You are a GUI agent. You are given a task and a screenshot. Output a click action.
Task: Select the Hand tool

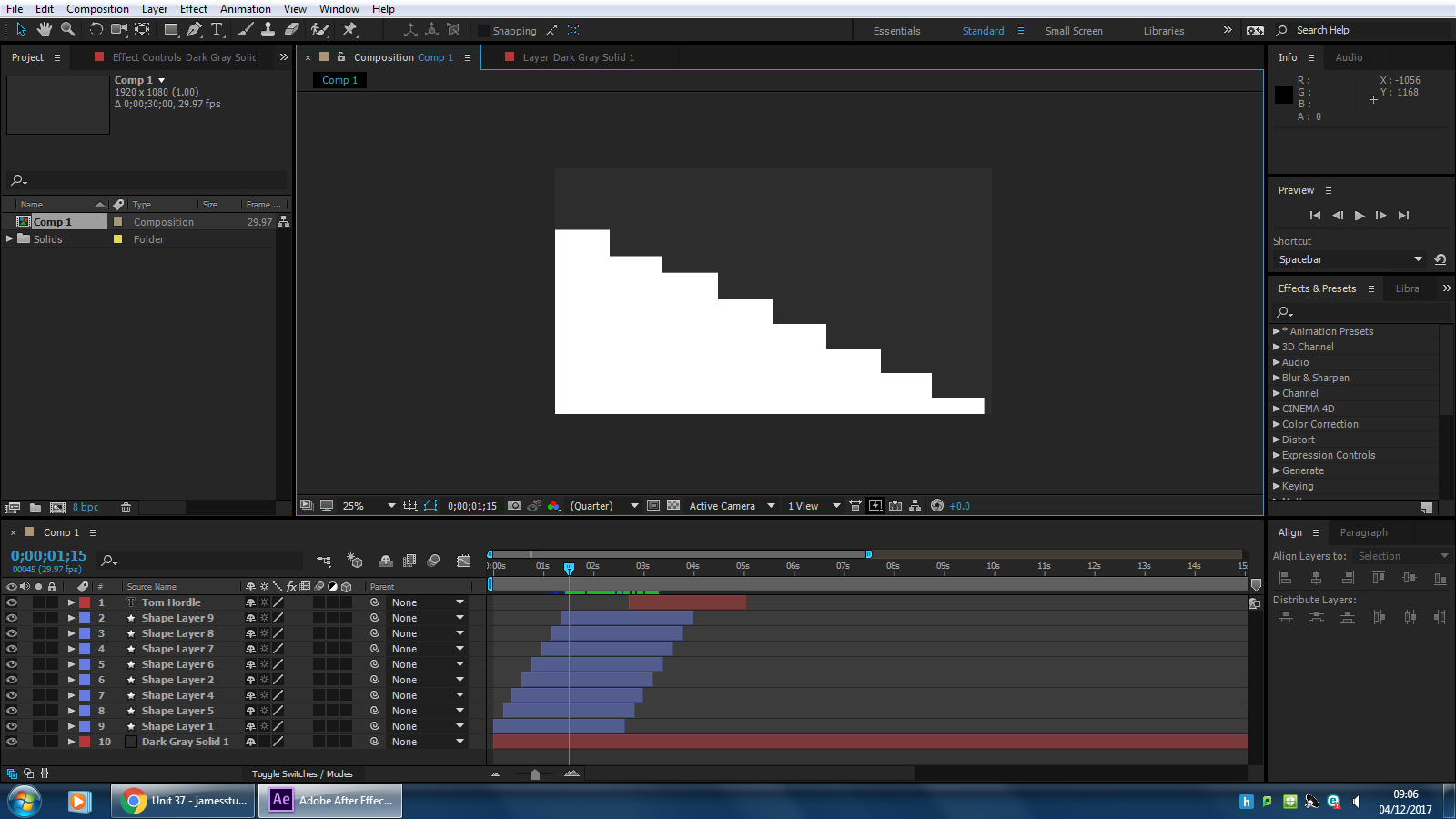(44, 30)
